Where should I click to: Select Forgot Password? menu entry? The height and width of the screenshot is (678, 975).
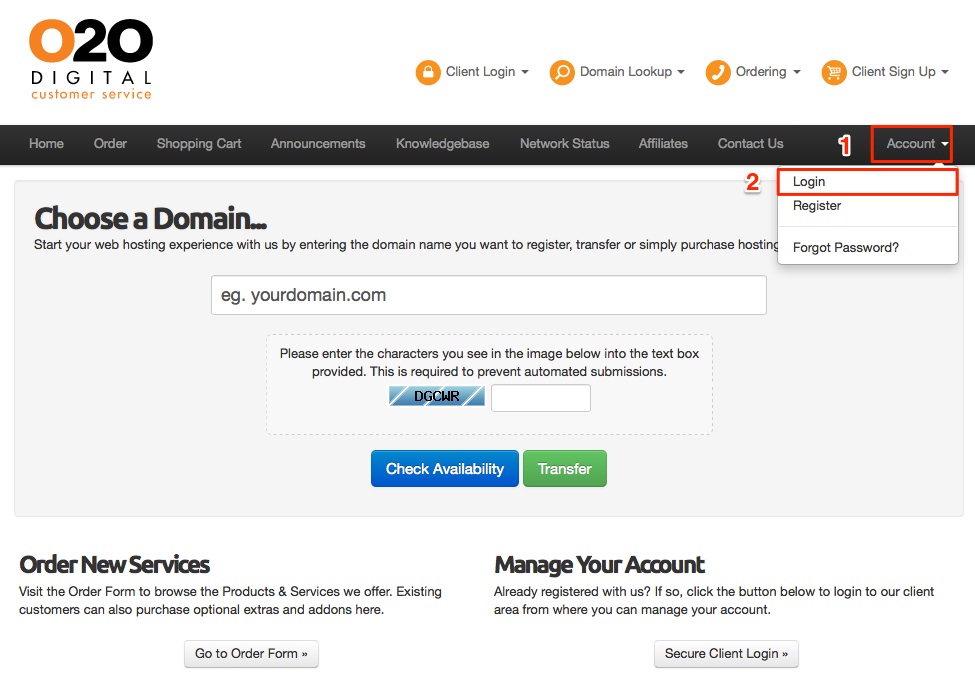pyautogui.click(x=845, y=247)
